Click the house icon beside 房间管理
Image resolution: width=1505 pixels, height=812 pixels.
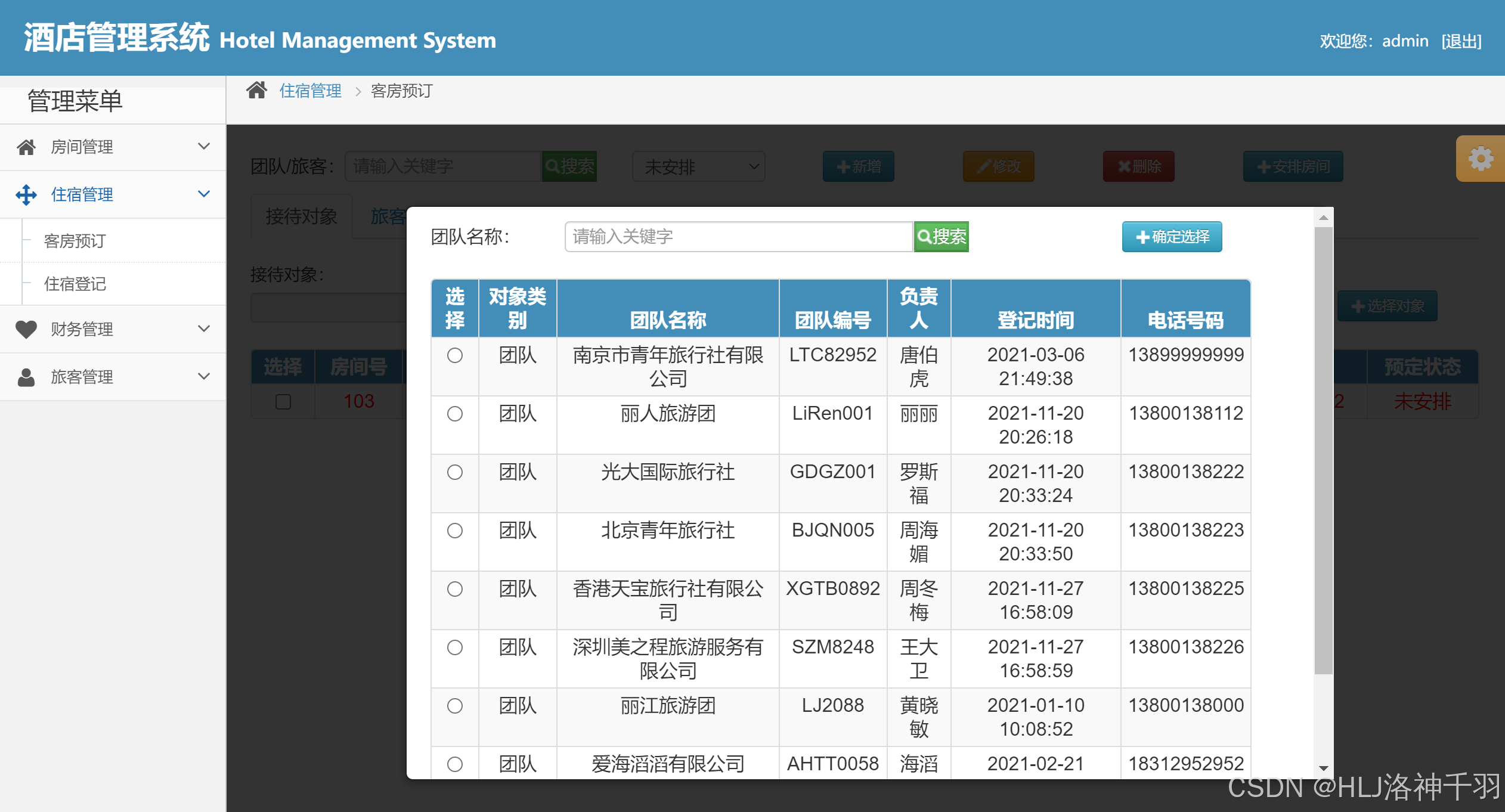[x=26, y=147]
